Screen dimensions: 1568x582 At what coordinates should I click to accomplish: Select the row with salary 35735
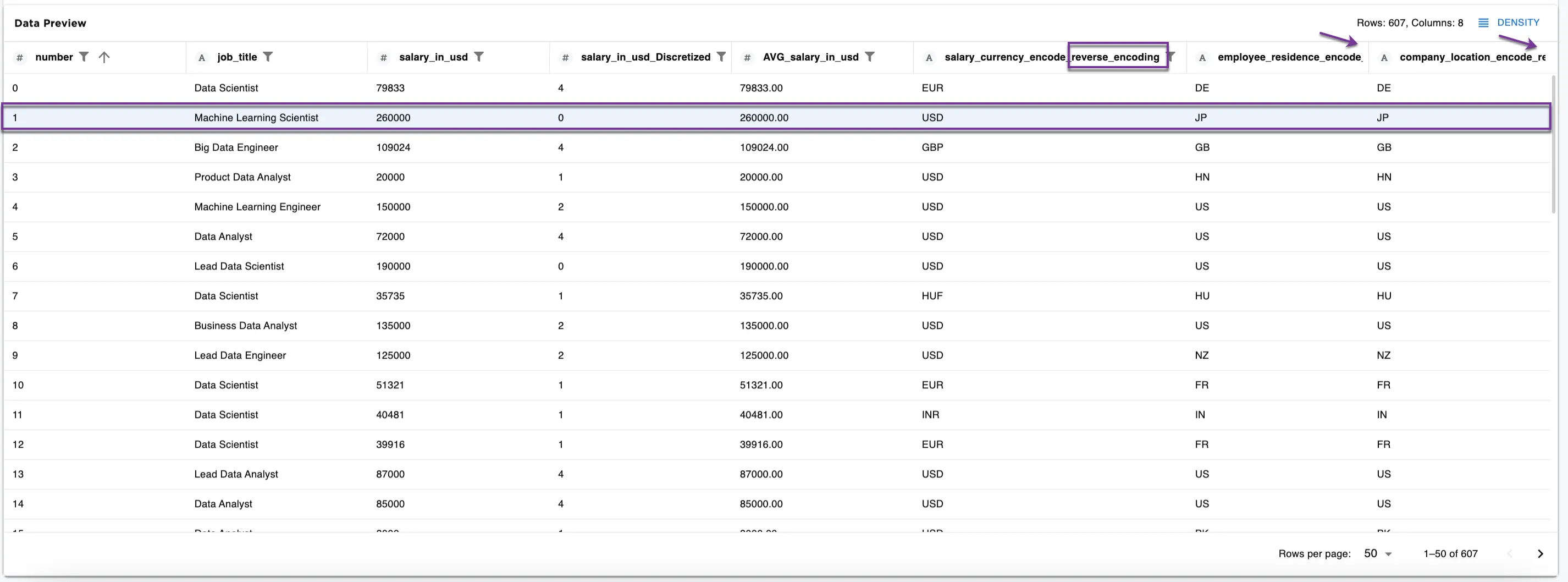(390, 296)
